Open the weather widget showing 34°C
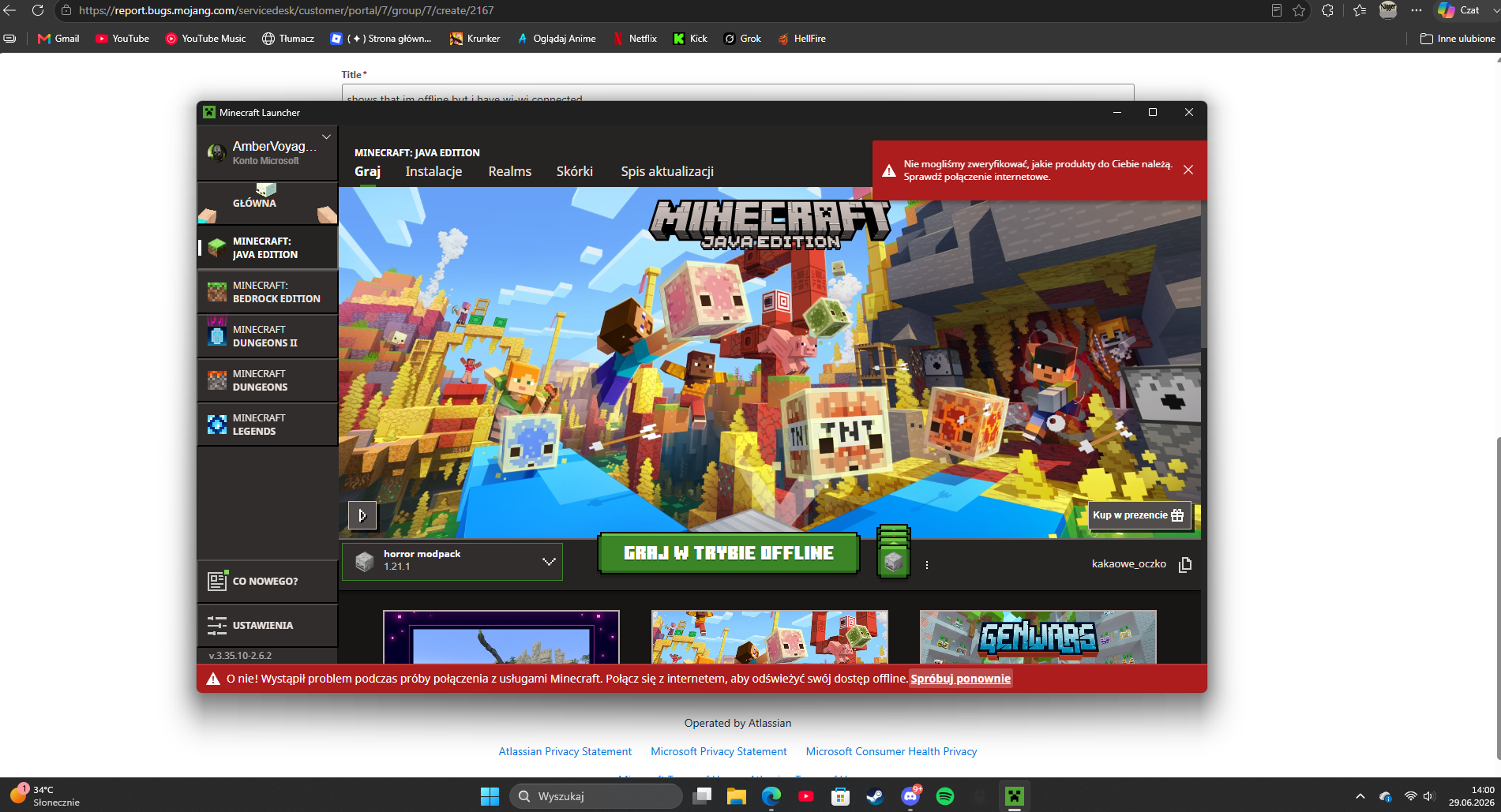 coord(45,795)
